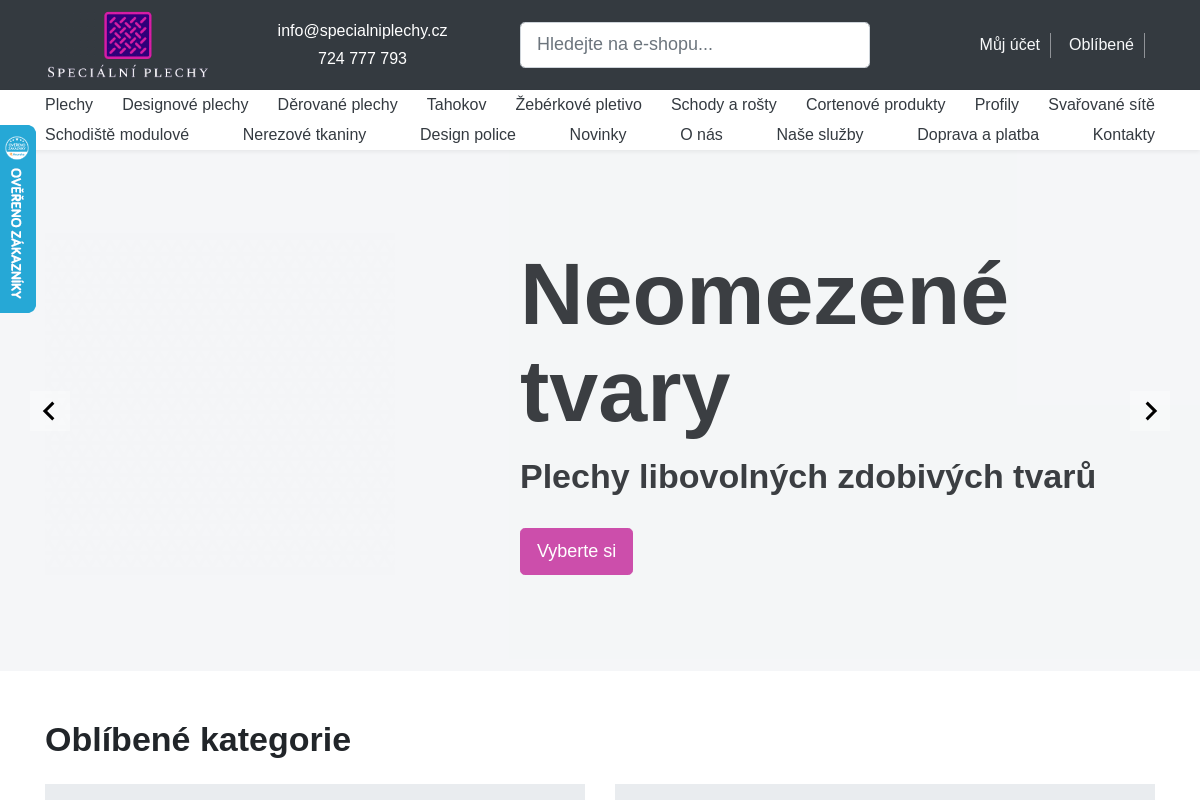Screen dimensions: 1200x800
Task: Click Plechy libovolných zdobivých tvarů subtitle
Action: point(808,477)
